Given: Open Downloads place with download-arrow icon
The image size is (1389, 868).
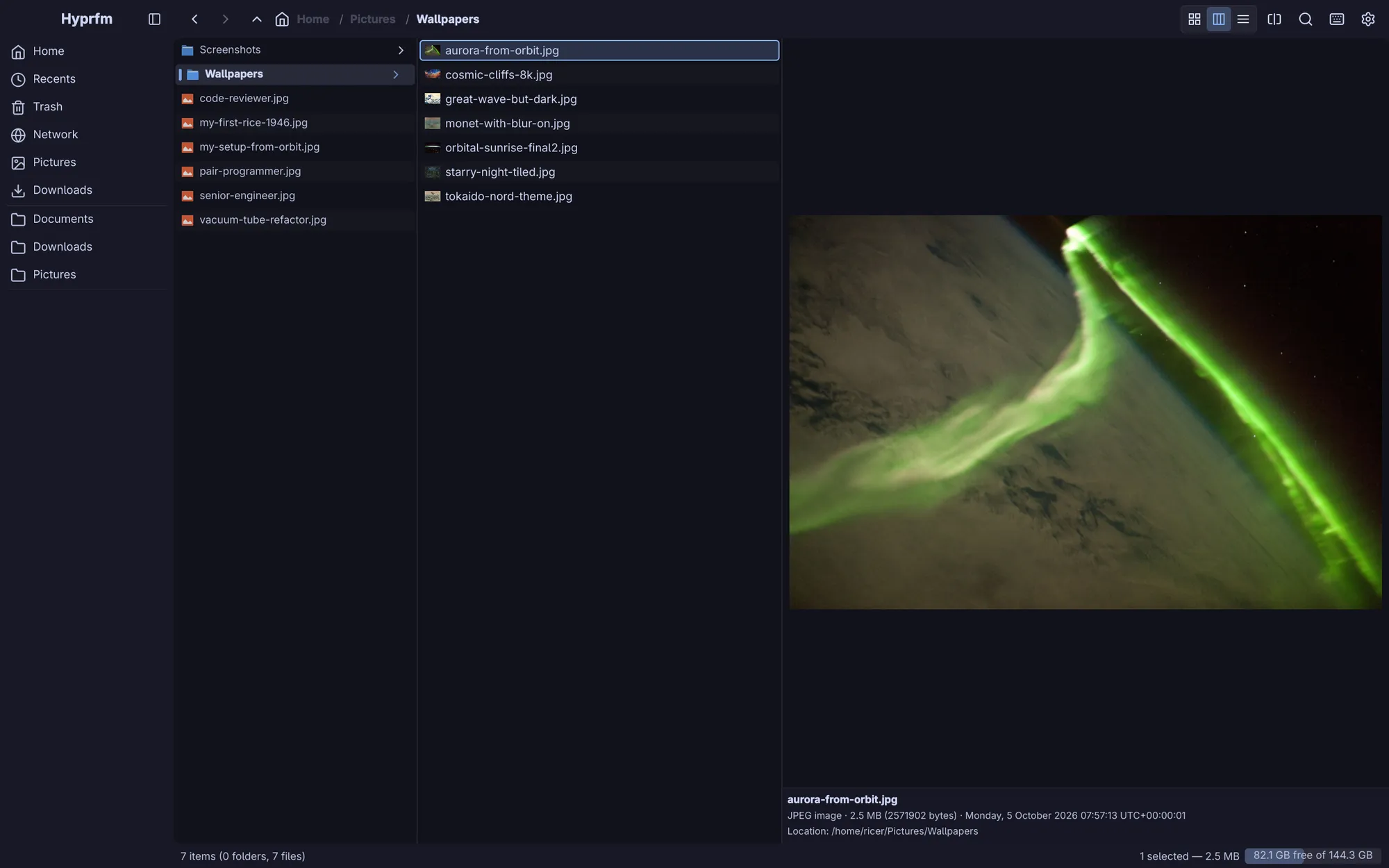Looking at the screenshot, I should (x=87, y=190).
